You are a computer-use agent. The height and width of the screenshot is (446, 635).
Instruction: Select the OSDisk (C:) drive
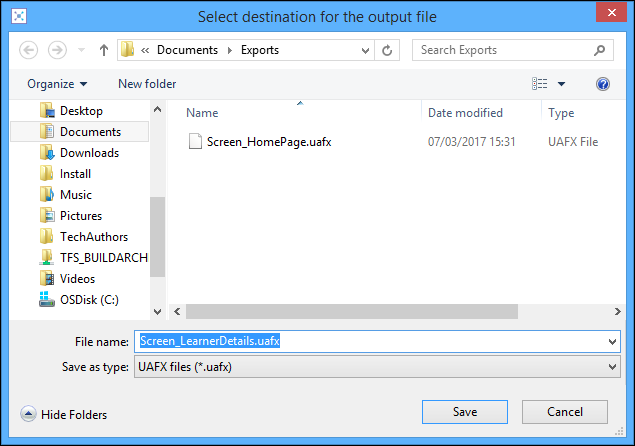(x=89, y=300)
